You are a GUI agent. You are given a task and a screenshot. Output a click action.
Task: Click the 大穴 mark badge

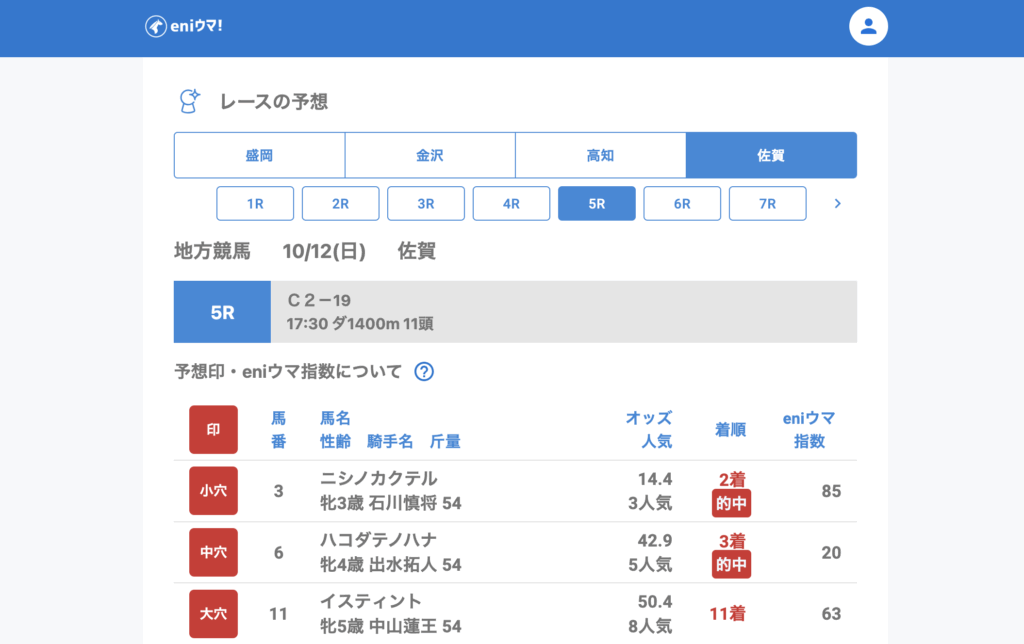tap(213, 613)
